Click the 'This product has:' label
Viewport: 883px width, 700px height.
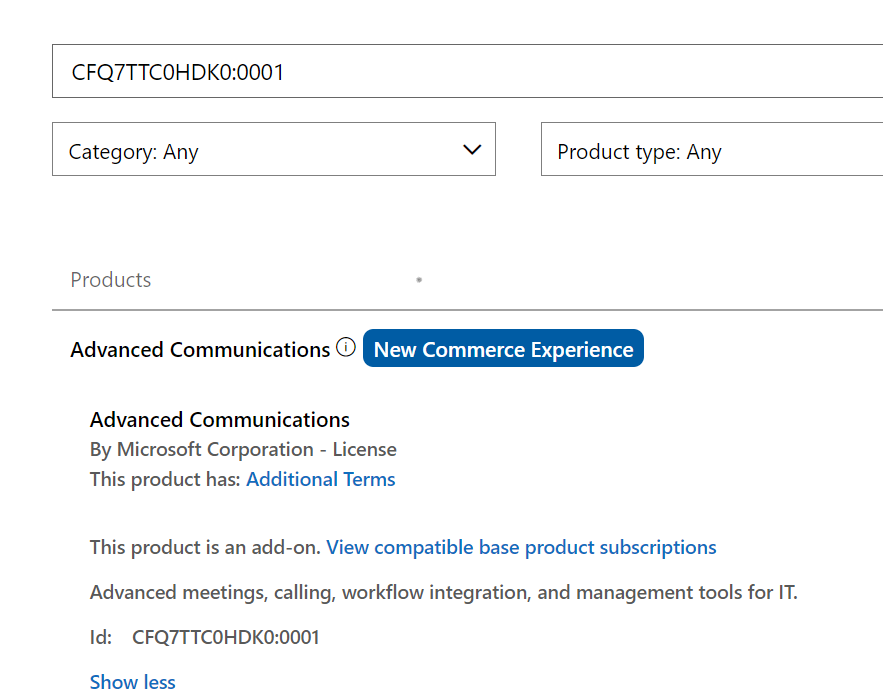(x=165, y=479)
